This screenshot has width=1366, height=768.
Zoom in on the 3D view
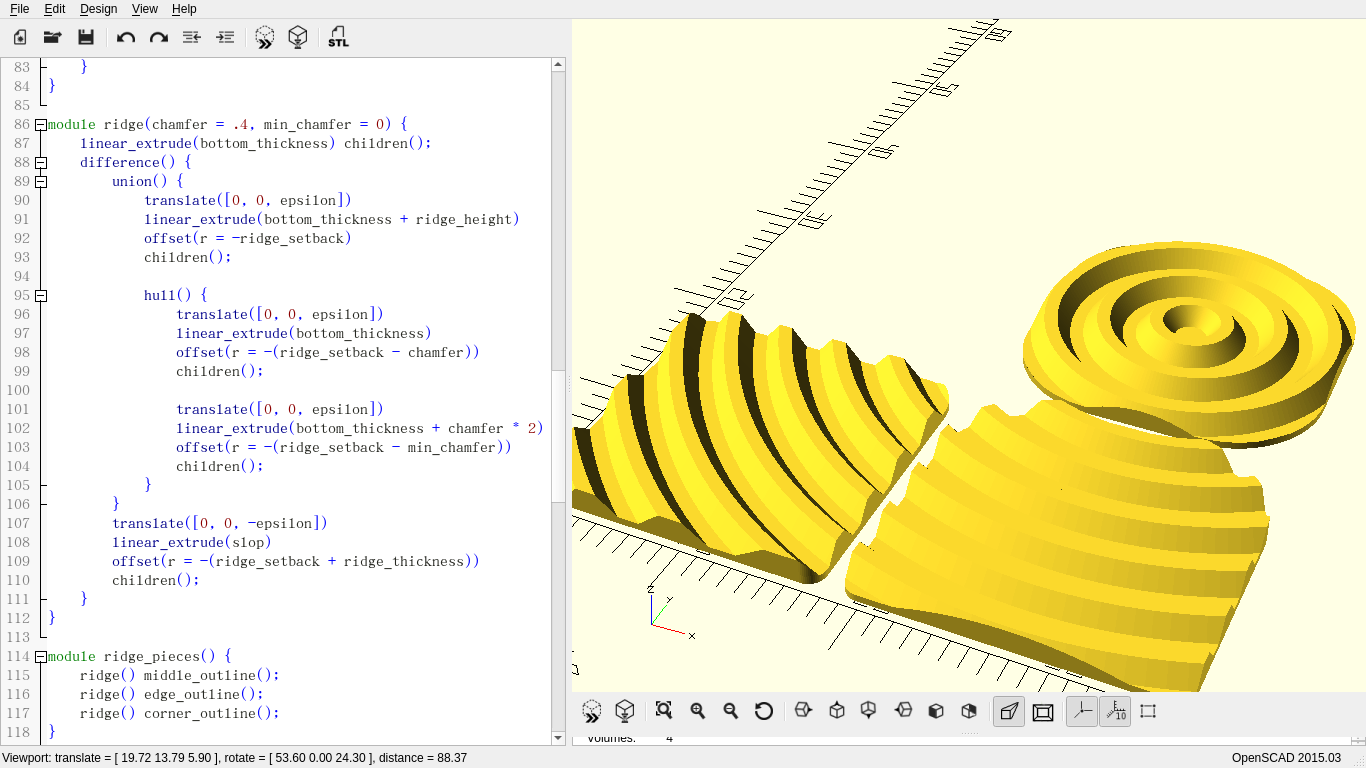click(x=698, y=711)
